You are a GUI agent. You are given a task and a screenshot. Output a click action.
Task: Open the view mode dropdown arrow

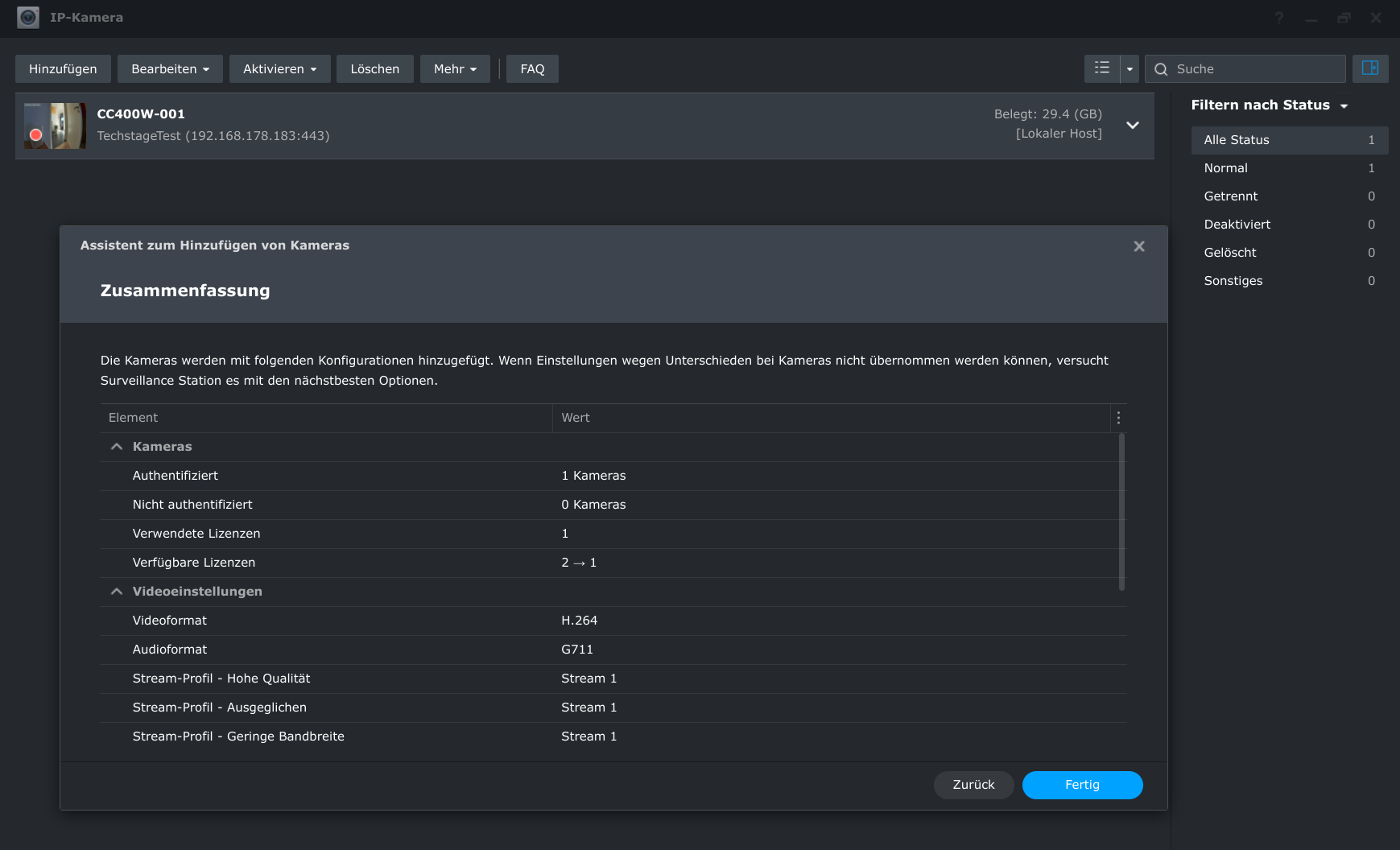(x=1129, y=69)
